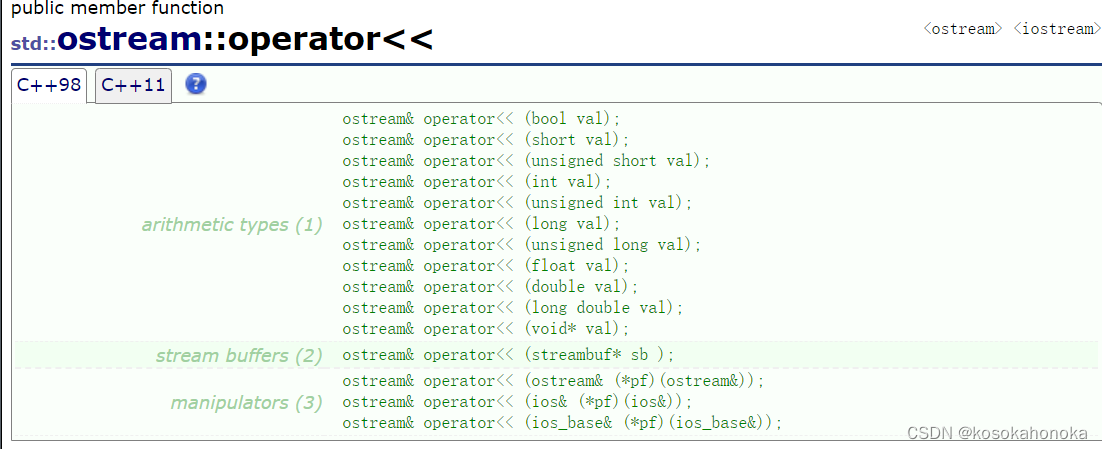1102x449 pixels.
Task: Click the operator<< (long double val) line
Action: (513, 308)
